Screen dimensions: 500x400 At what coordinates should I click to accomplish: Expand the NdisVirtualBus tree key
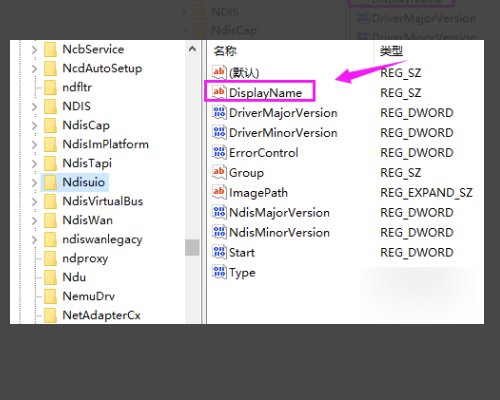pos(34,201)
